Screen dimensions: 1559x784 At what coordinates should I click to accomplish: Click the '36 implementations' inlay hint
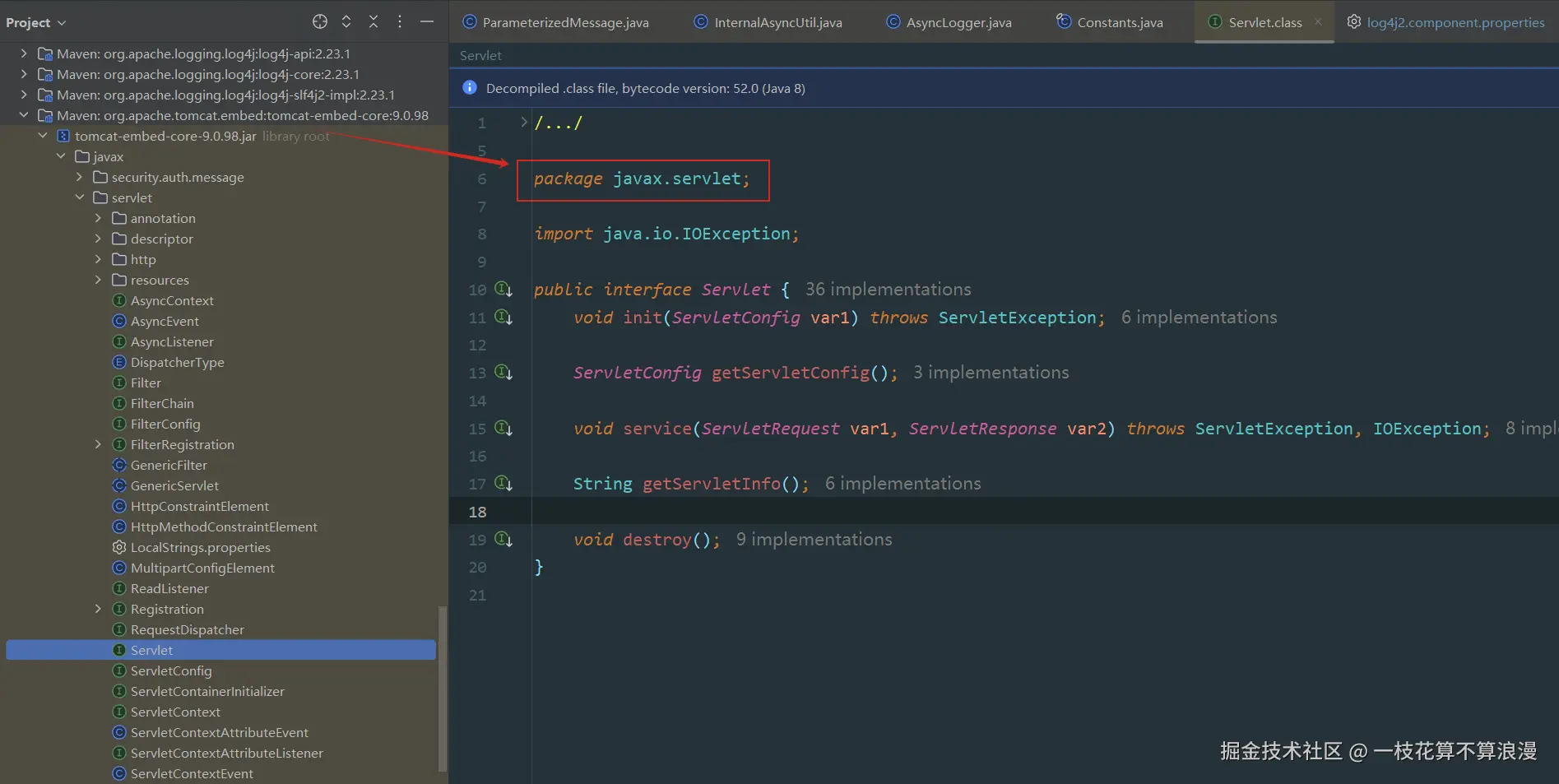888,290
